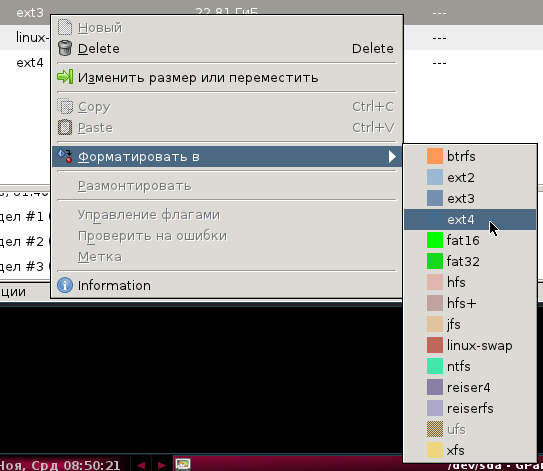This screenshot has width=543, height=471.
Task: Click the left red arrow in taskbar
Action: tap(141, 465)
